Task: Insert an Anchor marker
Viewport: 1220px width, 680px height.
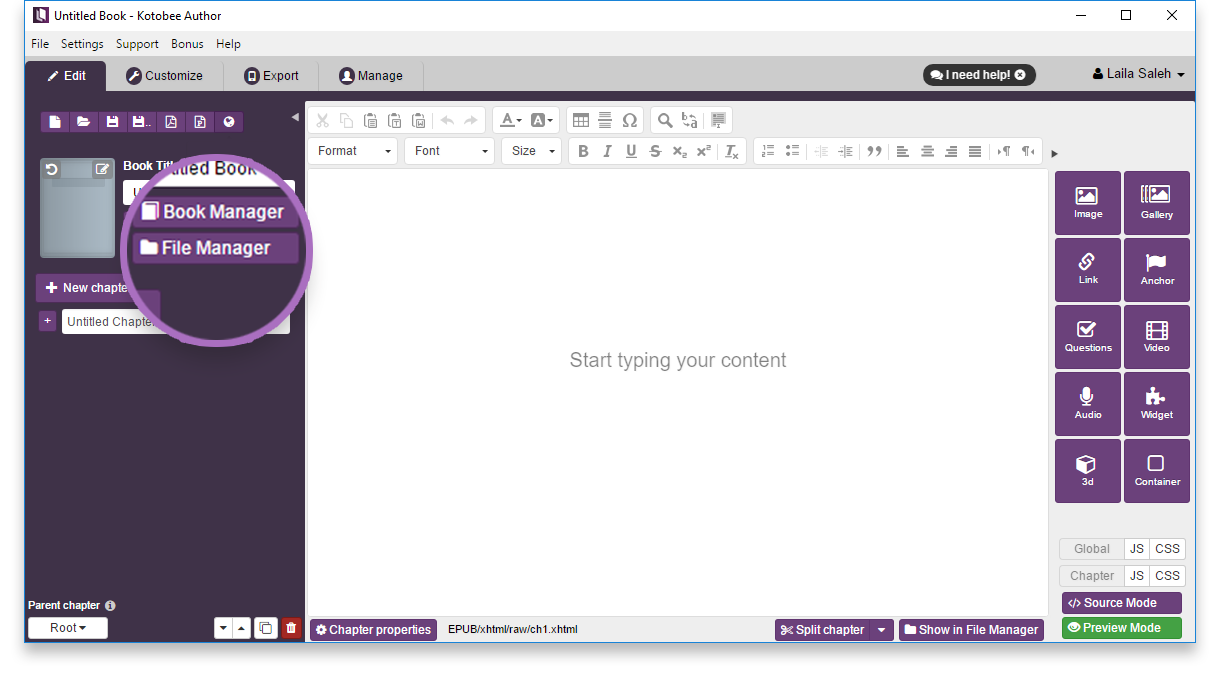Action: pyautogui.click(x=1156, y=270)
